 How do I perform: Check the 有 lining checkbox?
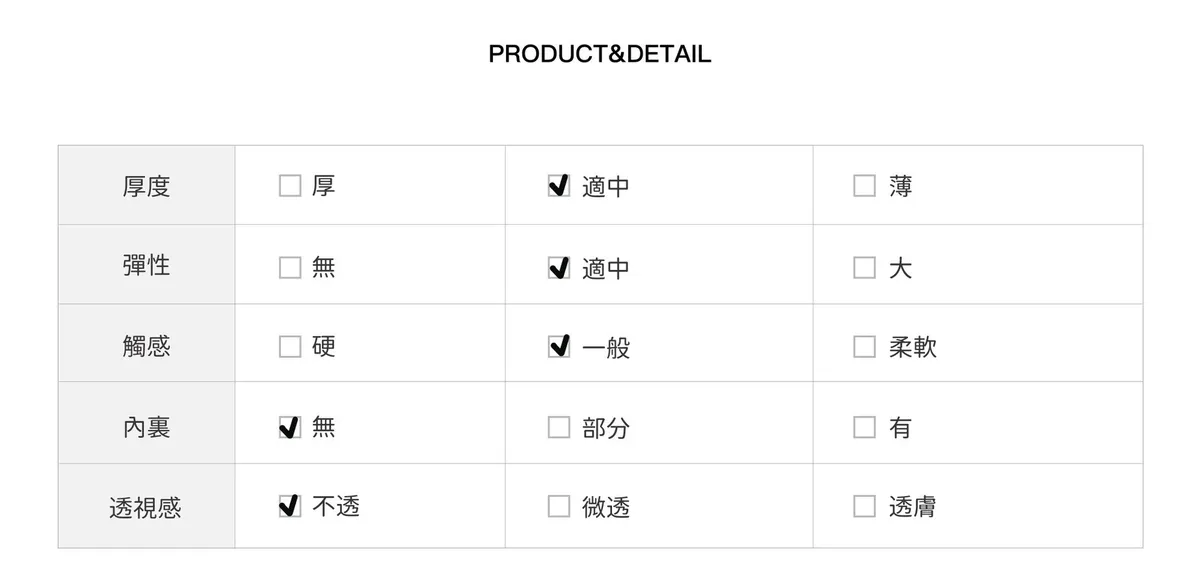click(864, 427)
